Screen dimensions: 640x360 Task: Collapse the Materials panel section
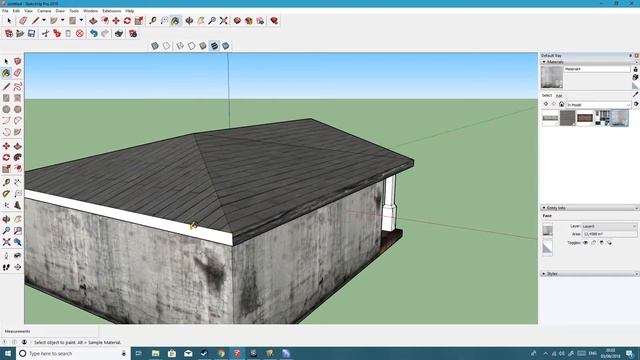tap(544, 62)
